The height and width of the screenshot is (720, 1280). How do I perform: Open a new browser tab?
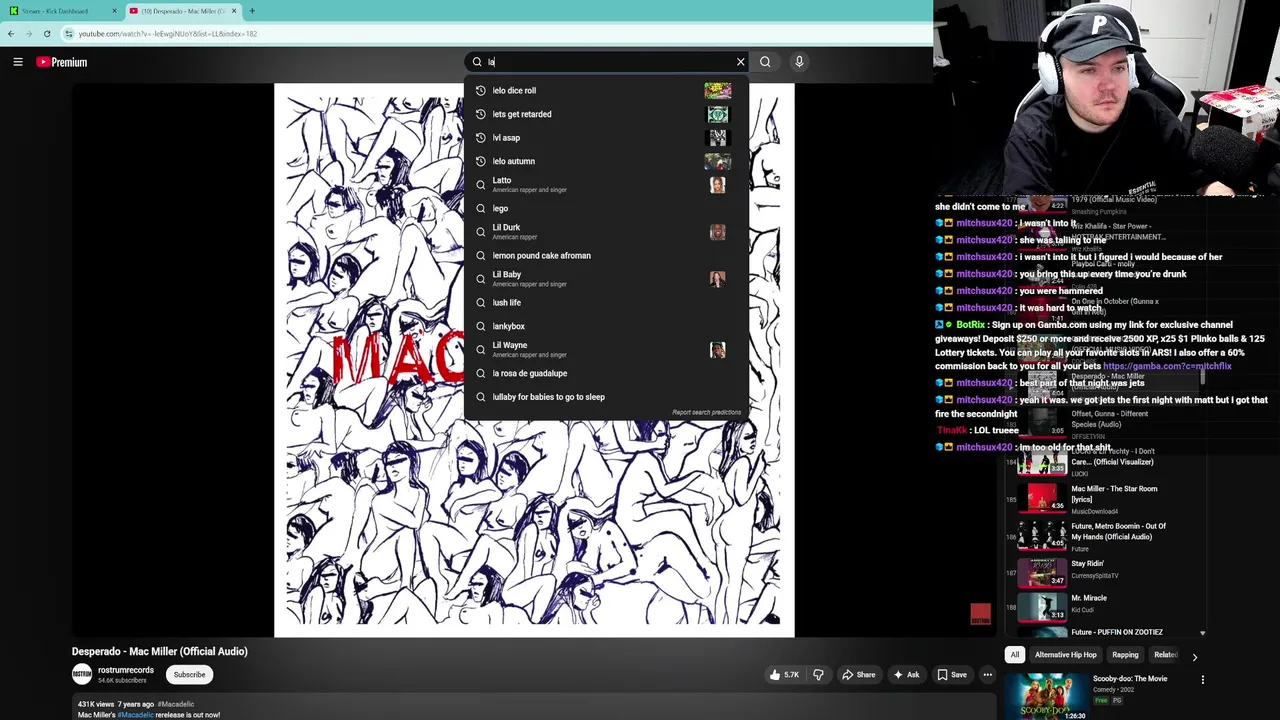click(x=252, y=11)
